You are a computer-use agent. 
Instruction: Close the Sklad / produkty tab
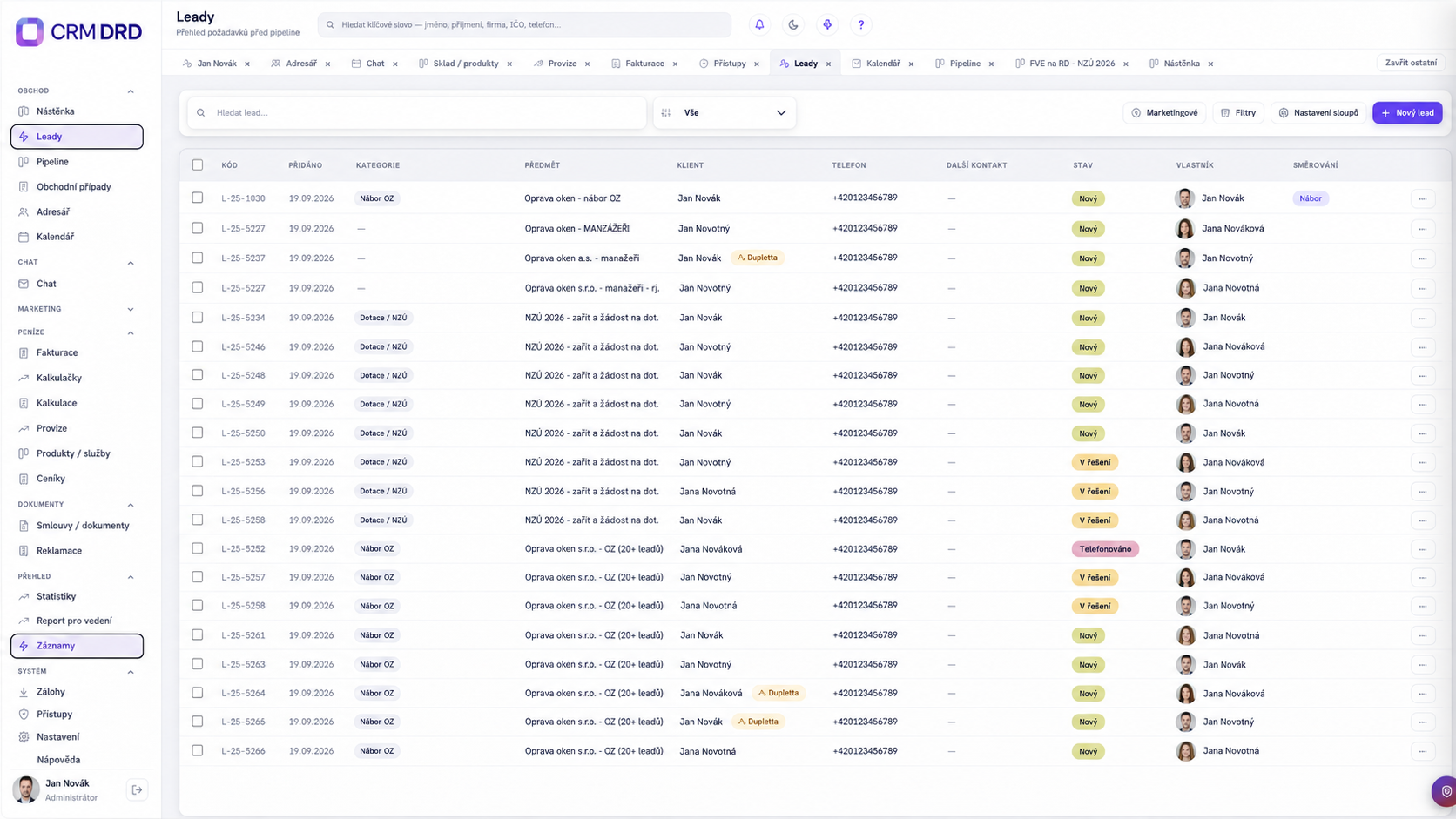(509, 64)
